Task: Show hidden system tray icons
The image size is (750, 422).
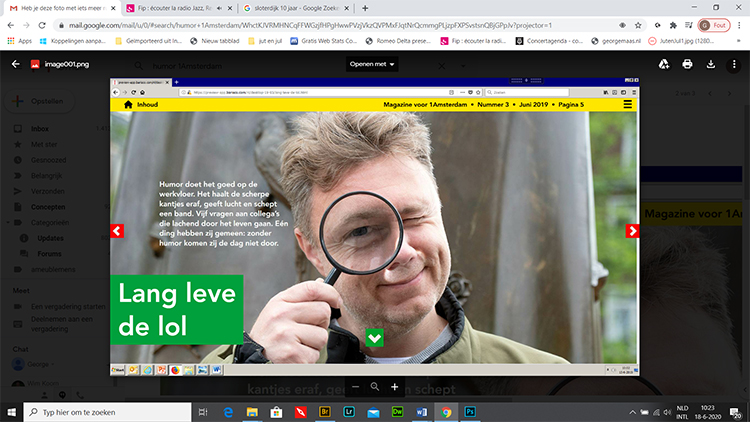Action: click(632, 412)
